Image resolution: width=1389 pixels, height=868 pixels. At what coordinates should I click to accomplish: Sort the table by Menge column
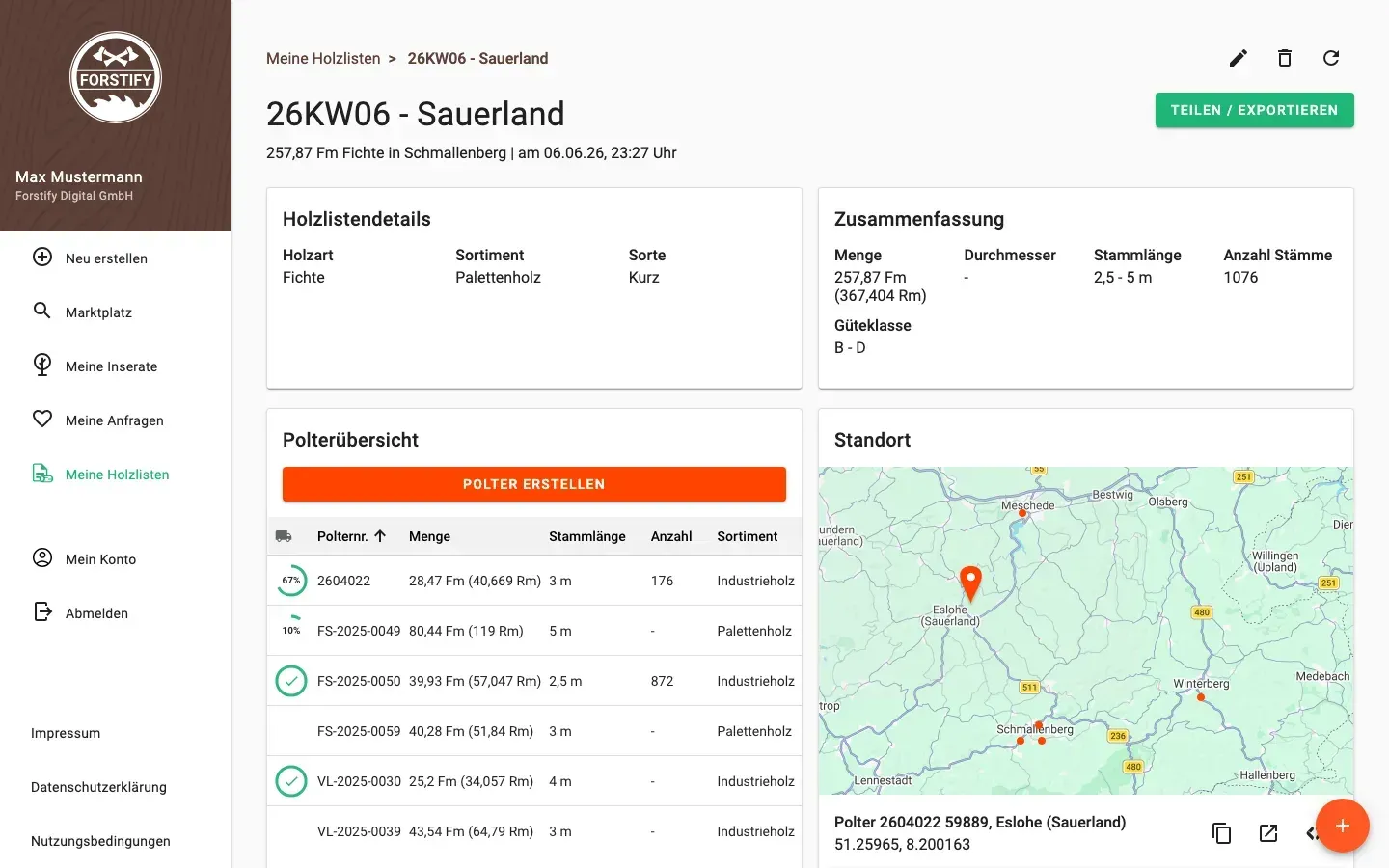click(429, 536)
